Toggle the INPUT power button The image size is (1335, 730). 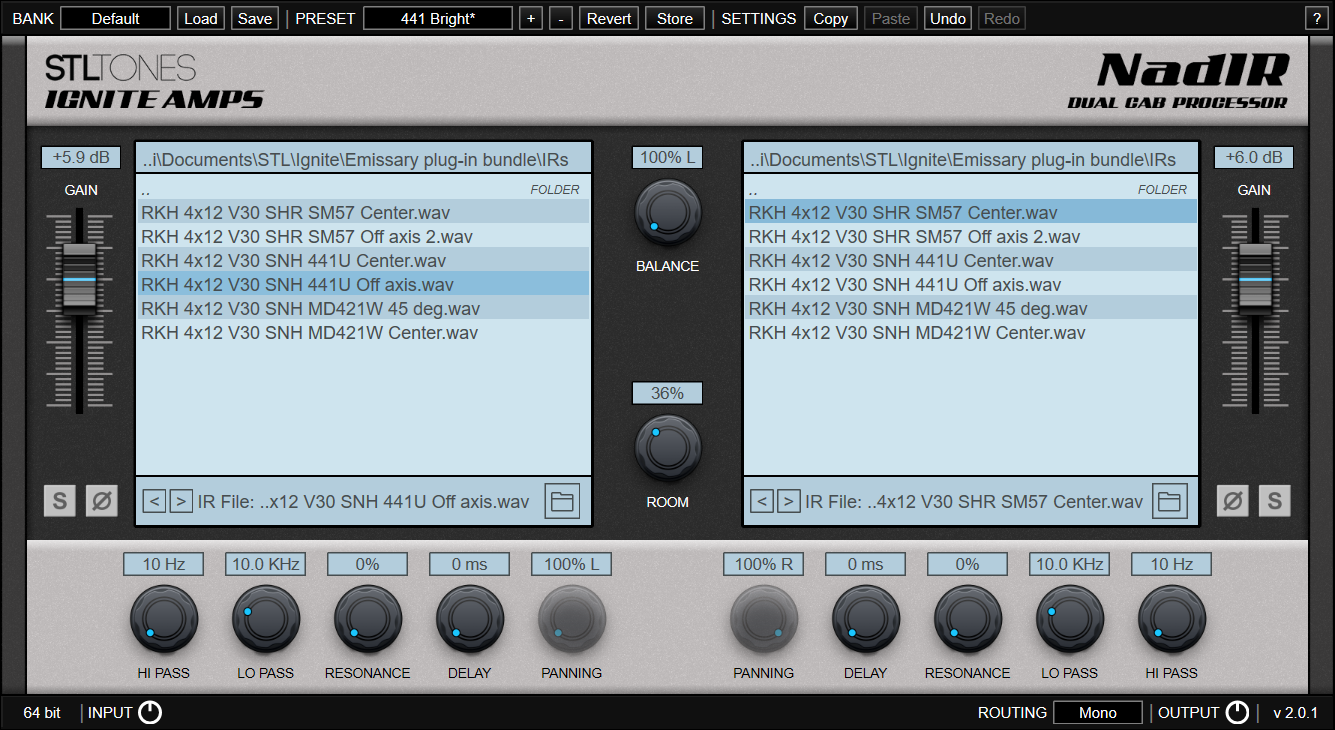pyautogui.click(x=150, y=713)
